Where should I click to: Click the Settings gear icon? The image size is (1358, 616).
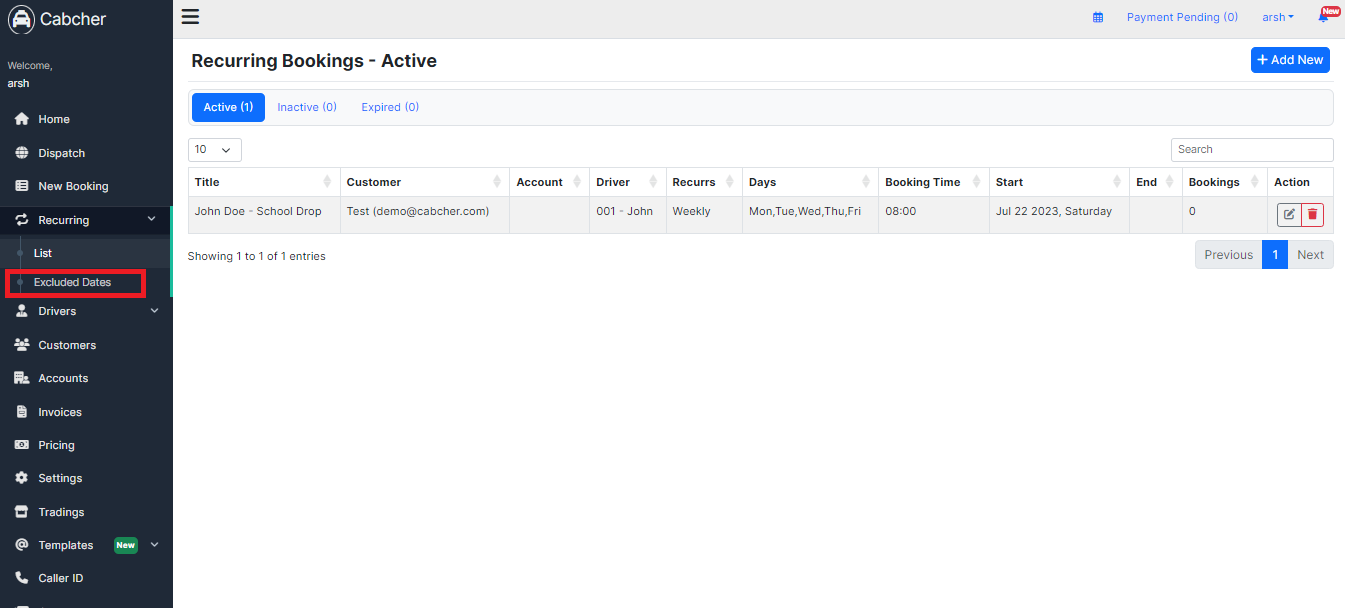[x=21, y=478]
